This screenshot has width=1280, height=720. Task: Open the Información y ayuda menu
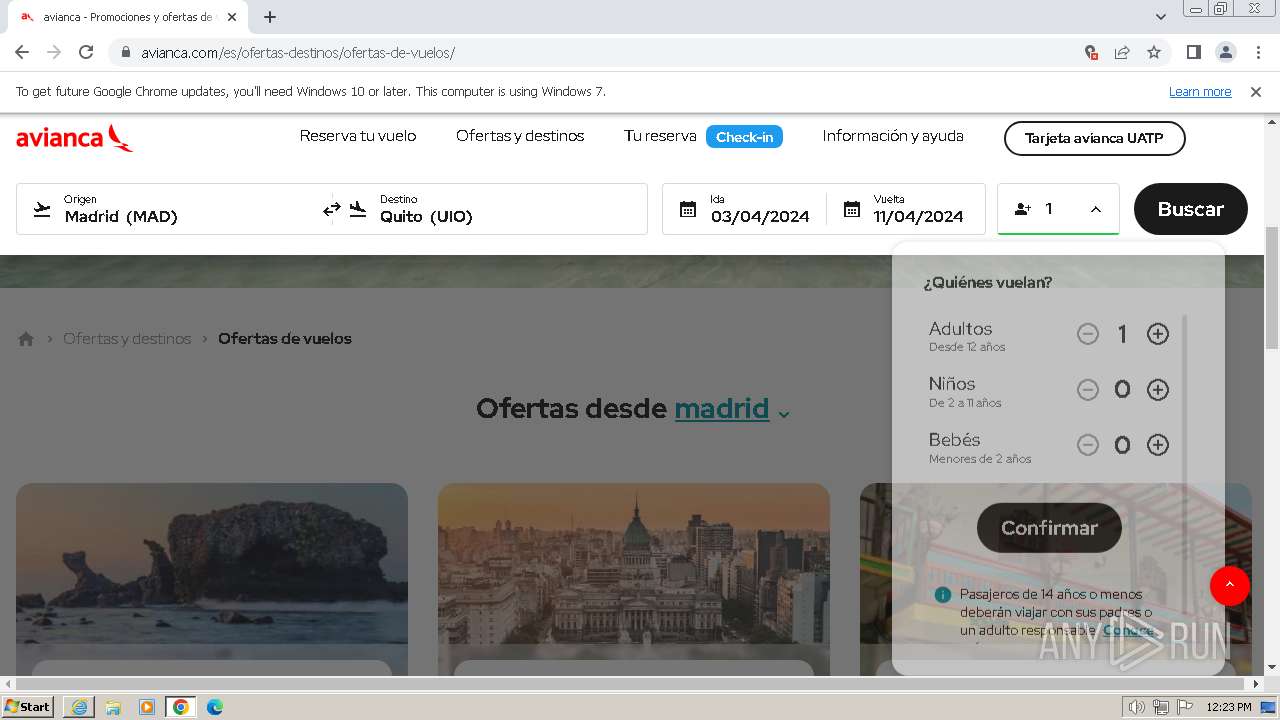pyautogui.click(x=893, y=136)
